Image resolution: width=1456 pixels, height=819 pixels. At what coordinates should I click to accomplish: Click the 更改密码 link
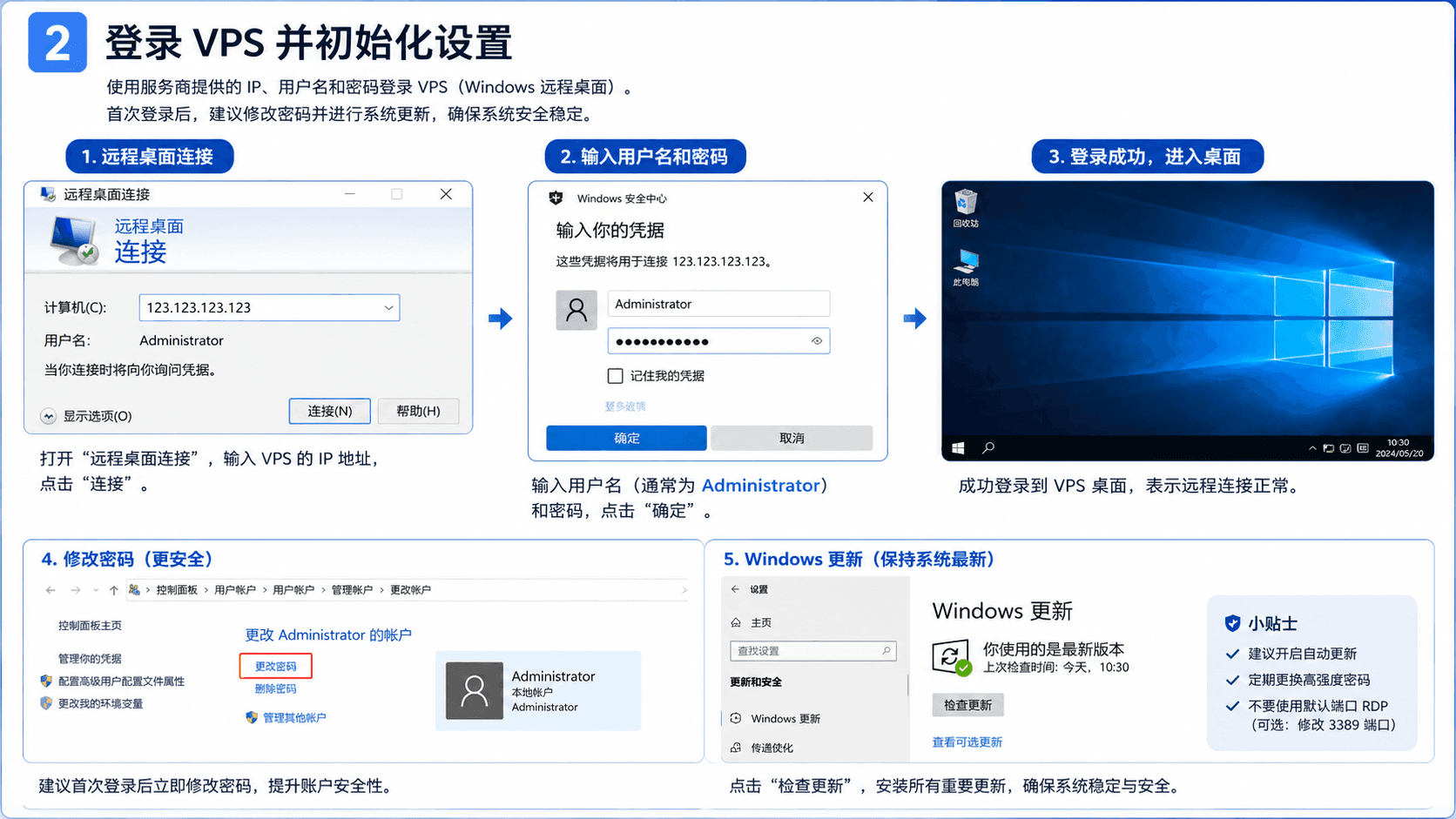point(275,666)
